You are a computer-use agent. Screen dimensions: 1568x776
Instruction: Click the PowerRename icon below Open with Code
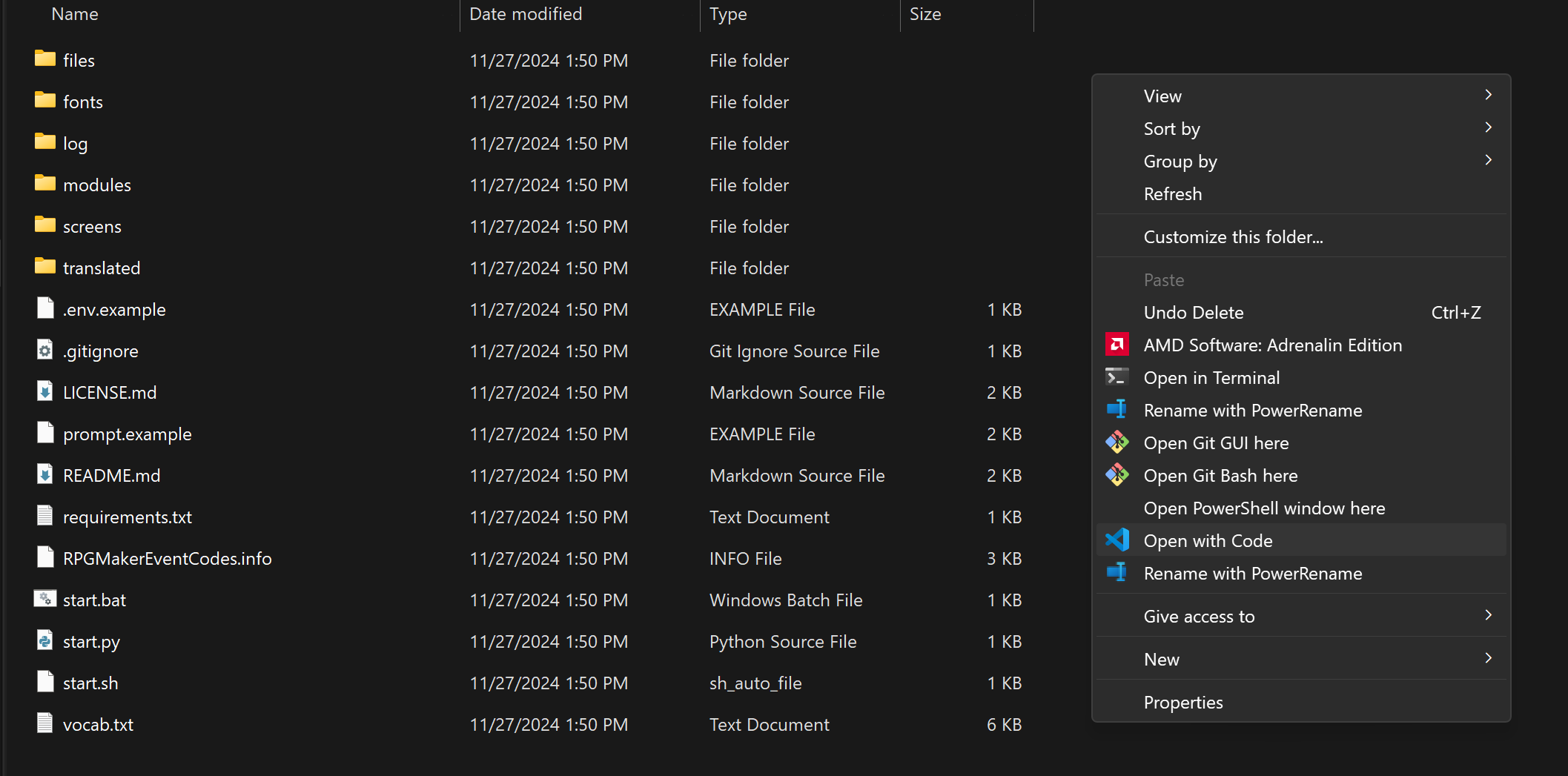point(1117,573)
